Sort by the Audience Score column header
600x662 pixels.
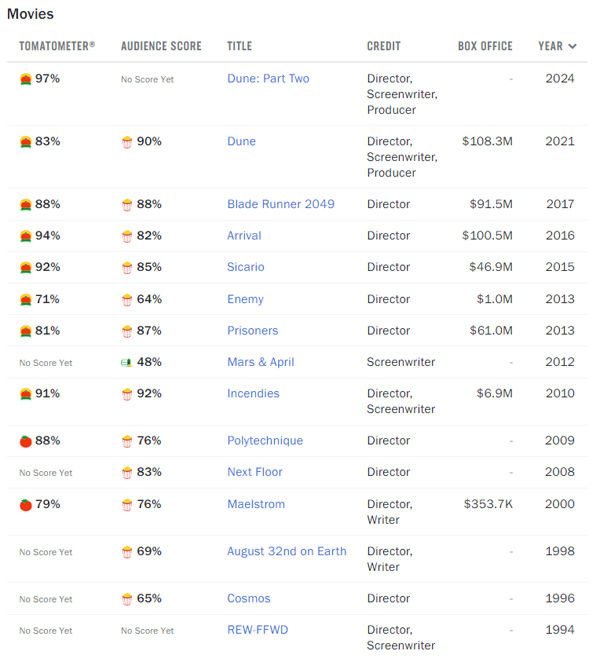tap(161, 46)
